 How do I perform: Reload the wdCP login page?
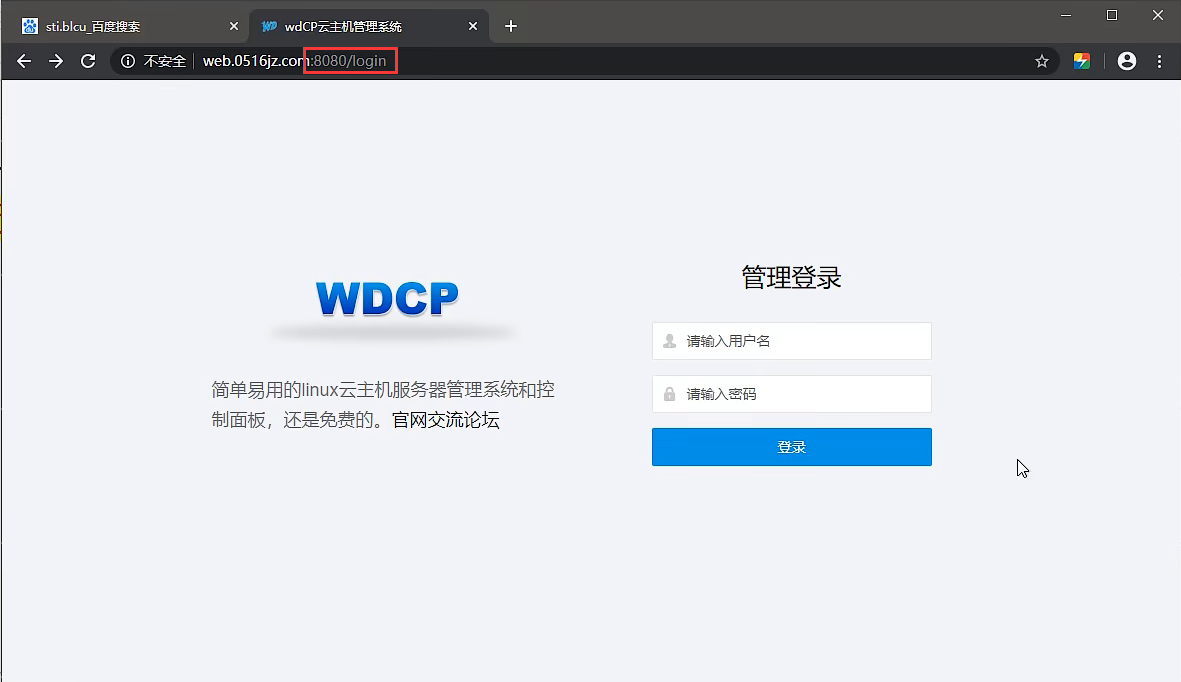point(88,61)
